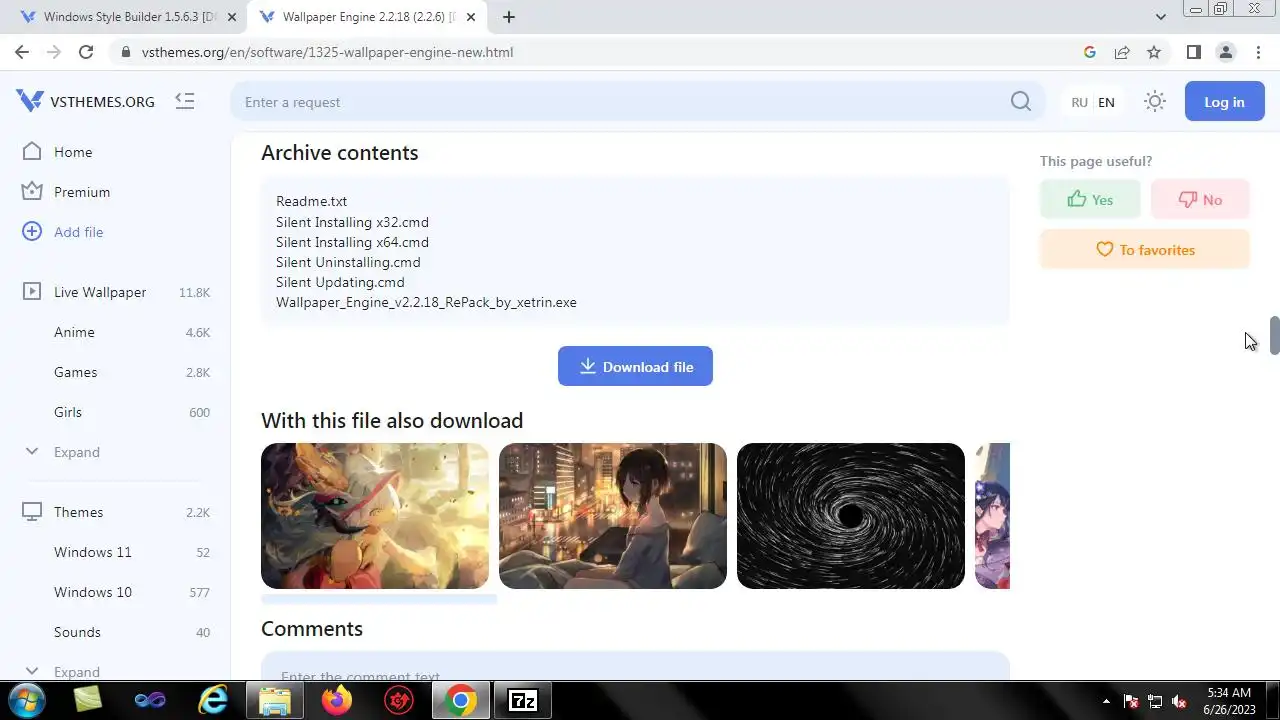The height and width of the screenshot is (720, 1280).
Task: Click the carousel scroll bar under thumbnails
Action: (x=379, y=599)
